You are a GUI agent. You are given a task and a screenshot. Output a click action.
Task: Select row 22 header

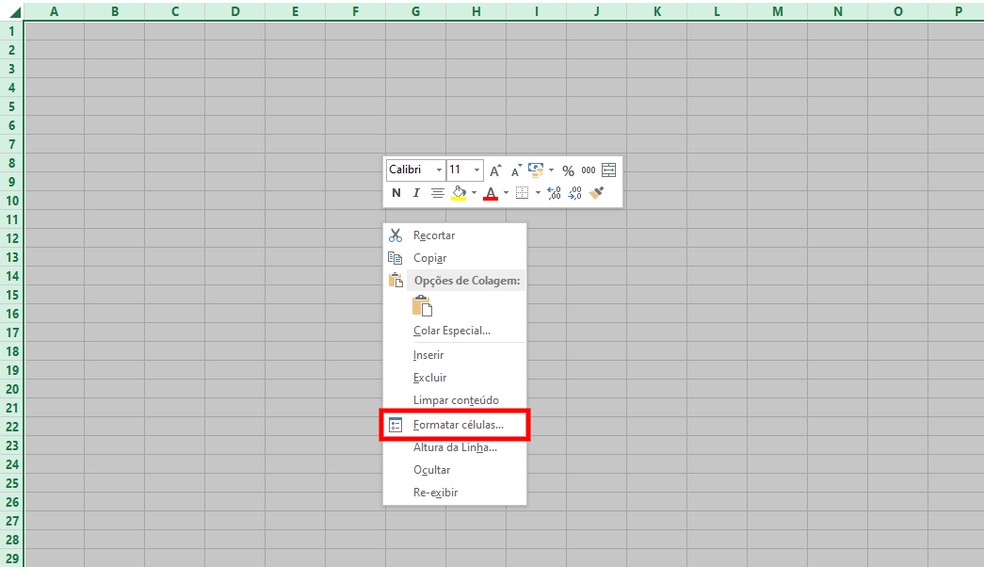[11, 427]
